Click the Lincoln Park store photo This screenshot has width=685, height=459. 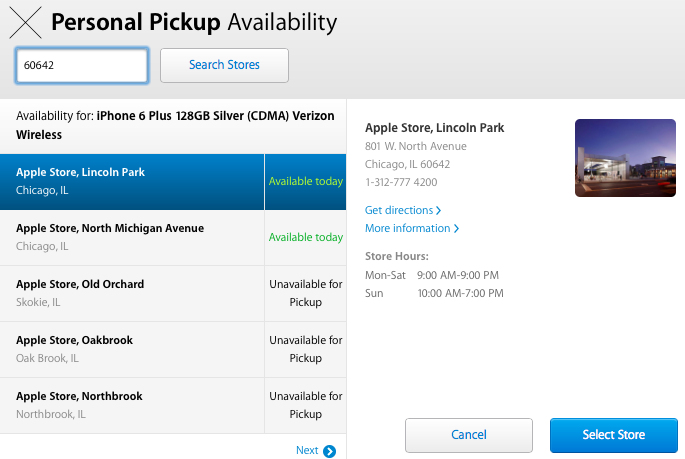[625, 158]
